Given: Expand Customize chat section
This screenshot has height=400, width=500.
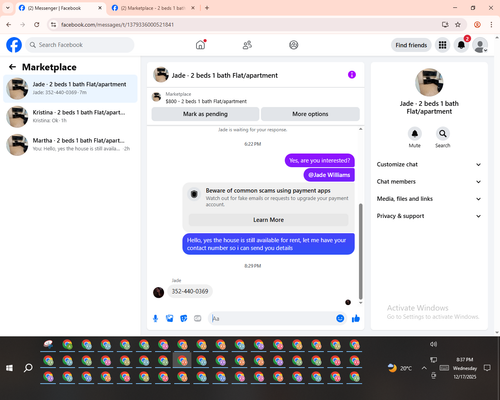Looking at the screenshot, I should [429, 164].
